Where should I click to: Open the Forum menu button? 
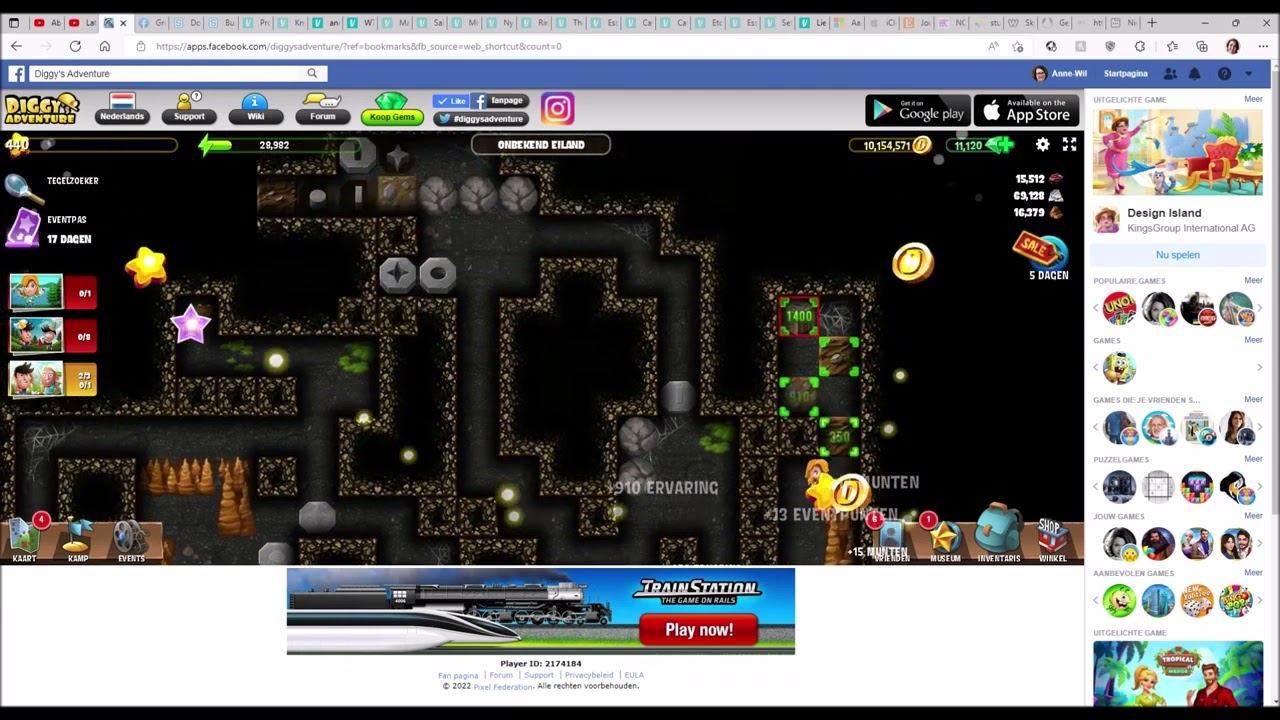pos(322,109)
